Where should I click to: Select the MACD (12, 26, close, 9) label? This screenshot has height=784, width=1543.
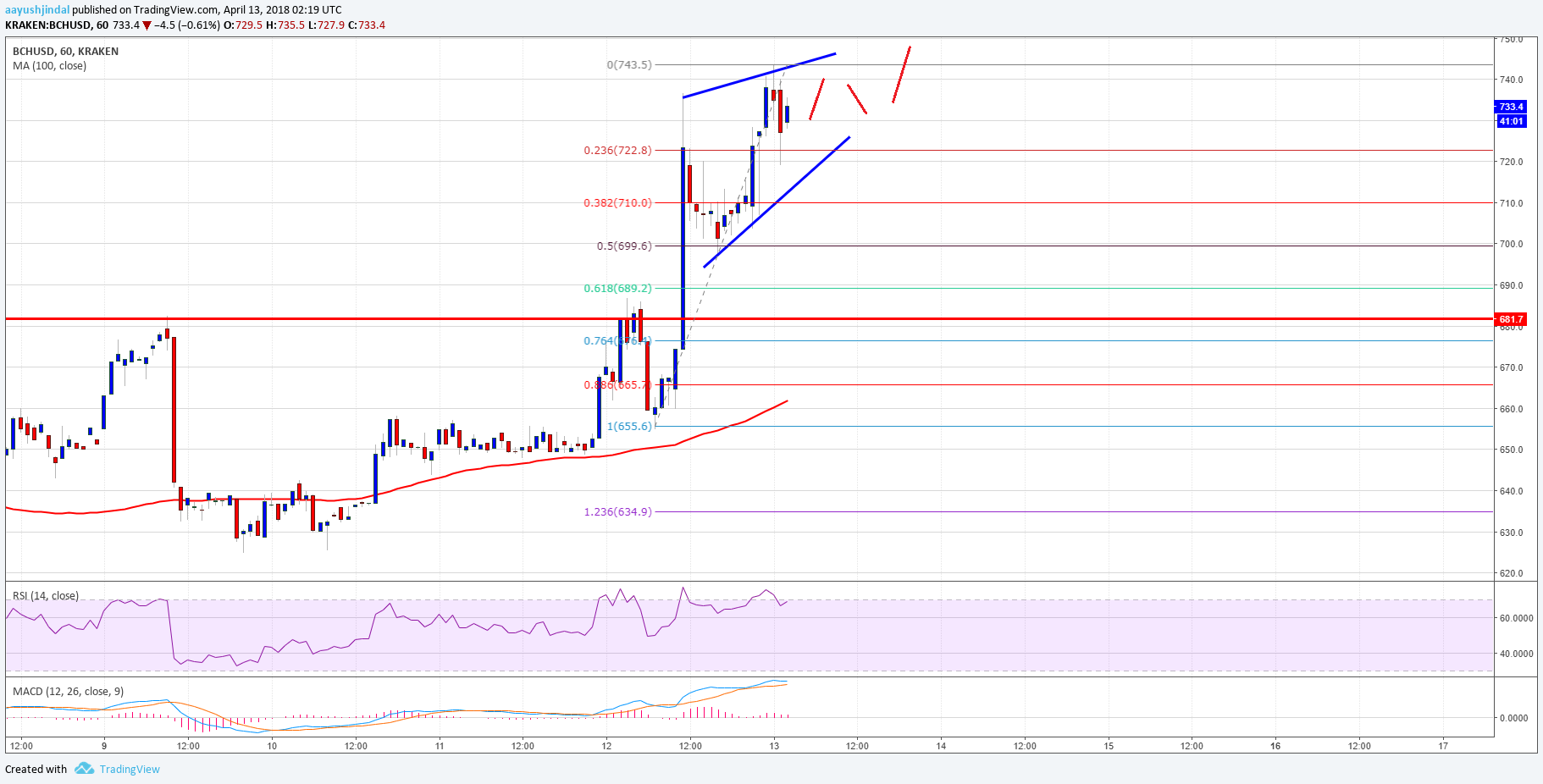(68, 692)
